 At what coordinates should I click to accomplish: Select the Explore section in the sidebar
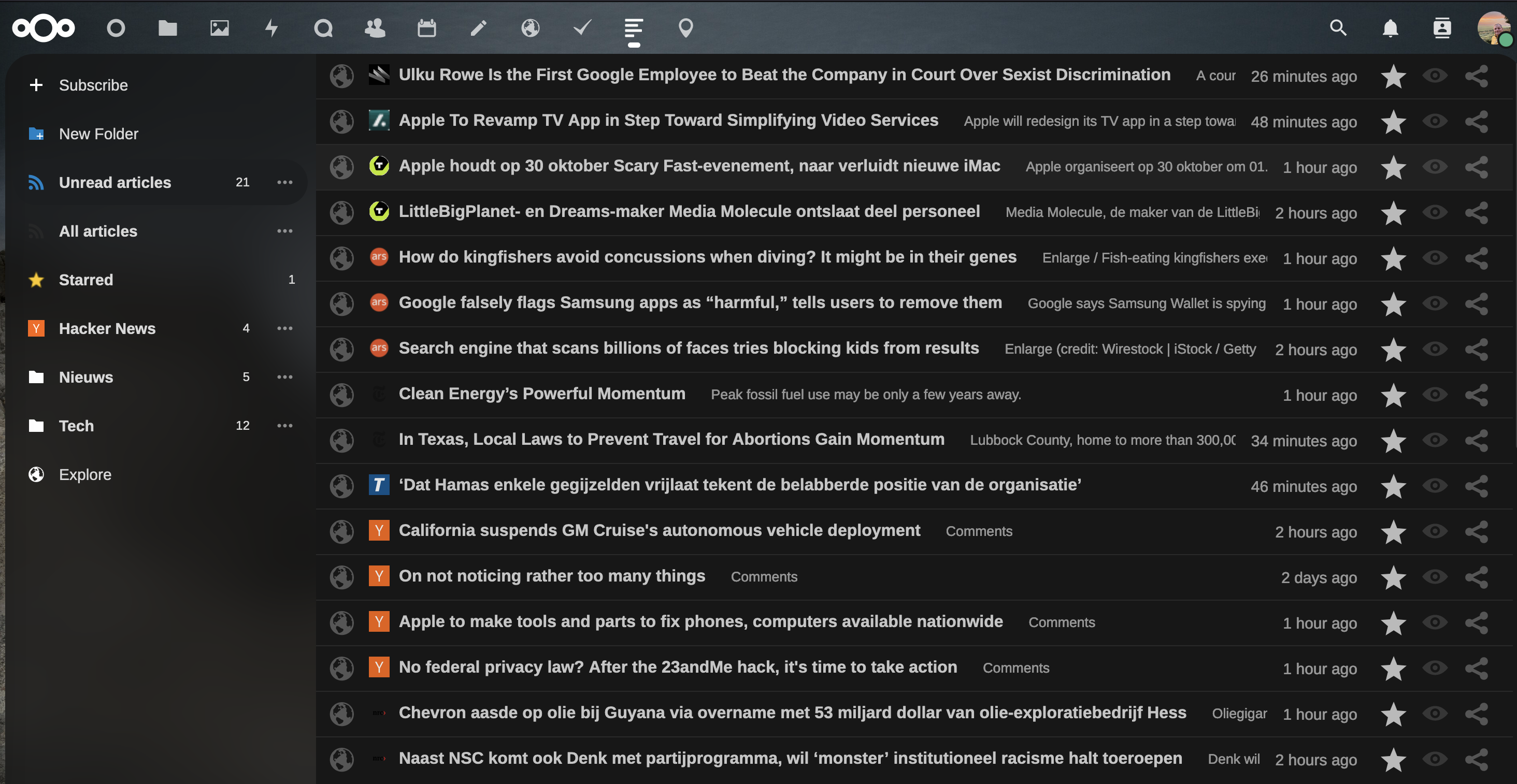click(x=85, y=474)
